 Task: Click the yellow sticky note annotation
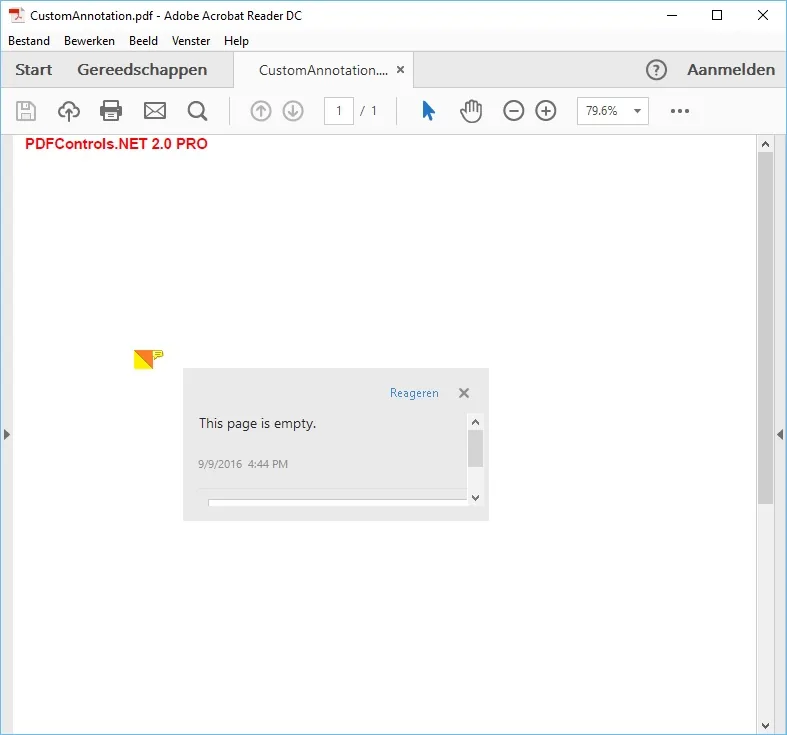[148, 359]
